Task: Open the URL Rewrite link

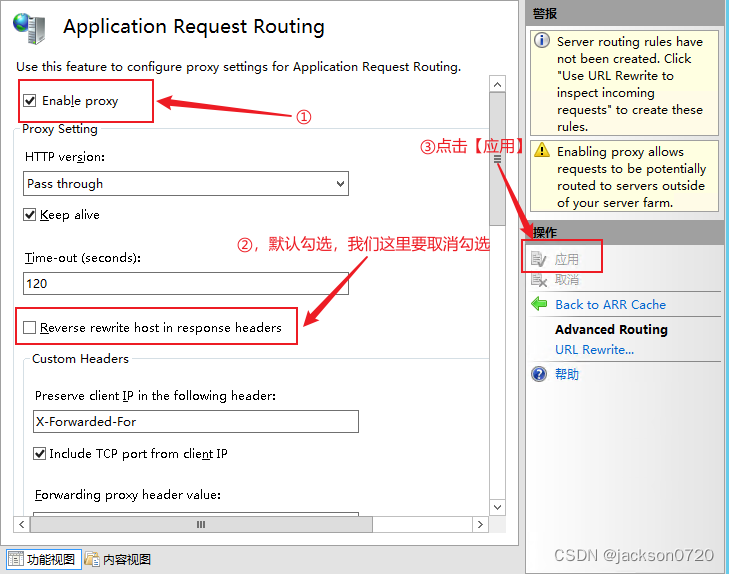Action: click(594, 349)
